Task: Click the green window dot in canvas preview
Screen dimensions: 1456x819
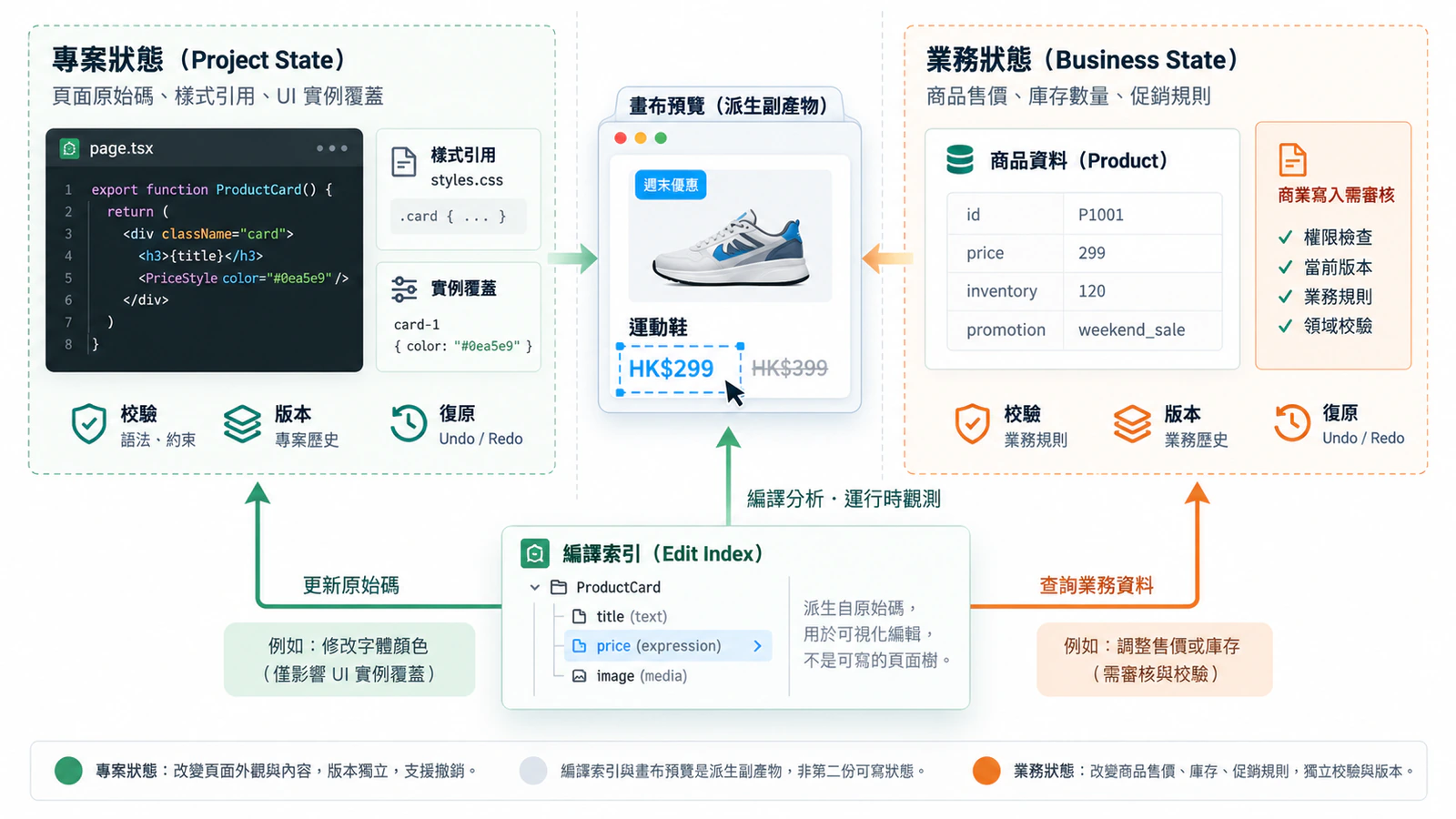Action: (661, 137)
